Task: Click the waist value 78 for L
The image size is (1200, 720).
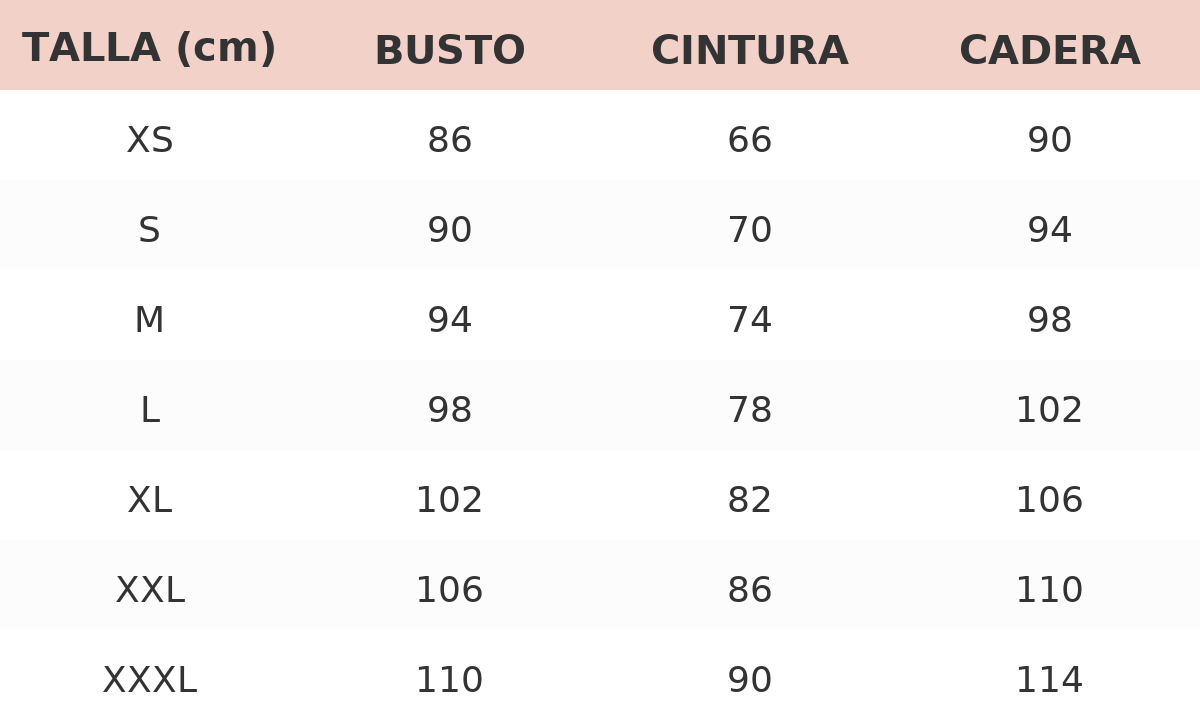Action: [x=749, y=411]
